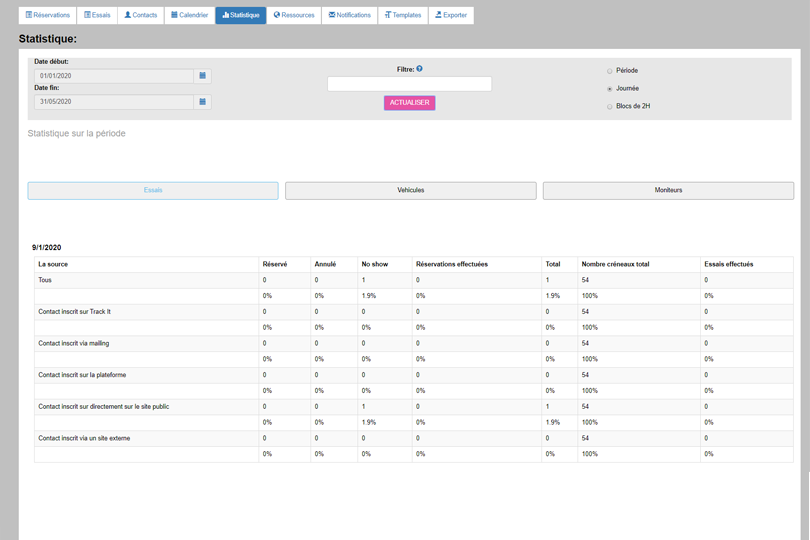Image resolution: width=810 pixels, height=540 pixels.
Task: Click the Contacts tab person icon
Action: (128, 15)
